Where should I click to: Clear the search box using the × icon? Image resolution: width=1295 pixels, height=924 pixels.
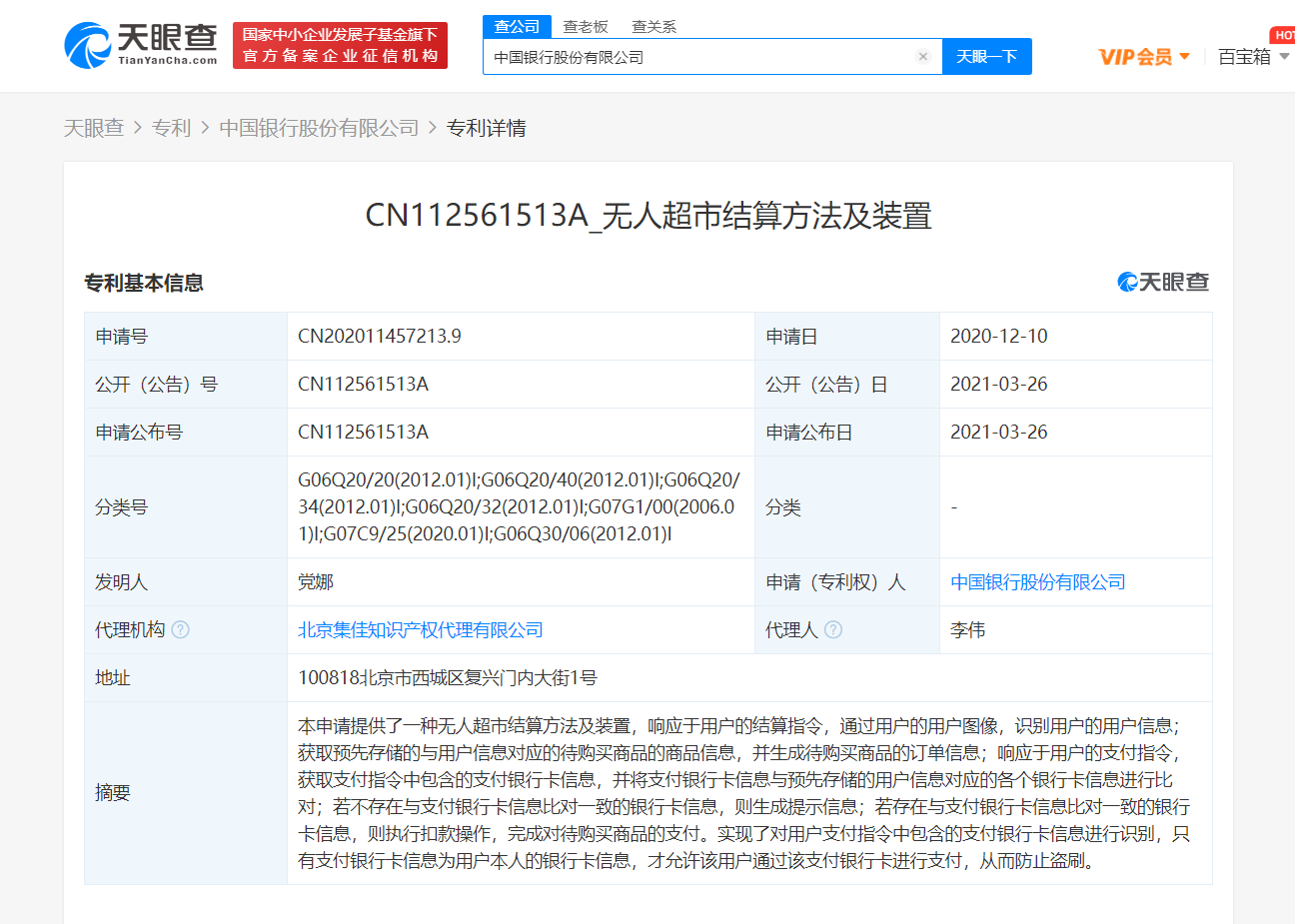[x=922, y=56]
